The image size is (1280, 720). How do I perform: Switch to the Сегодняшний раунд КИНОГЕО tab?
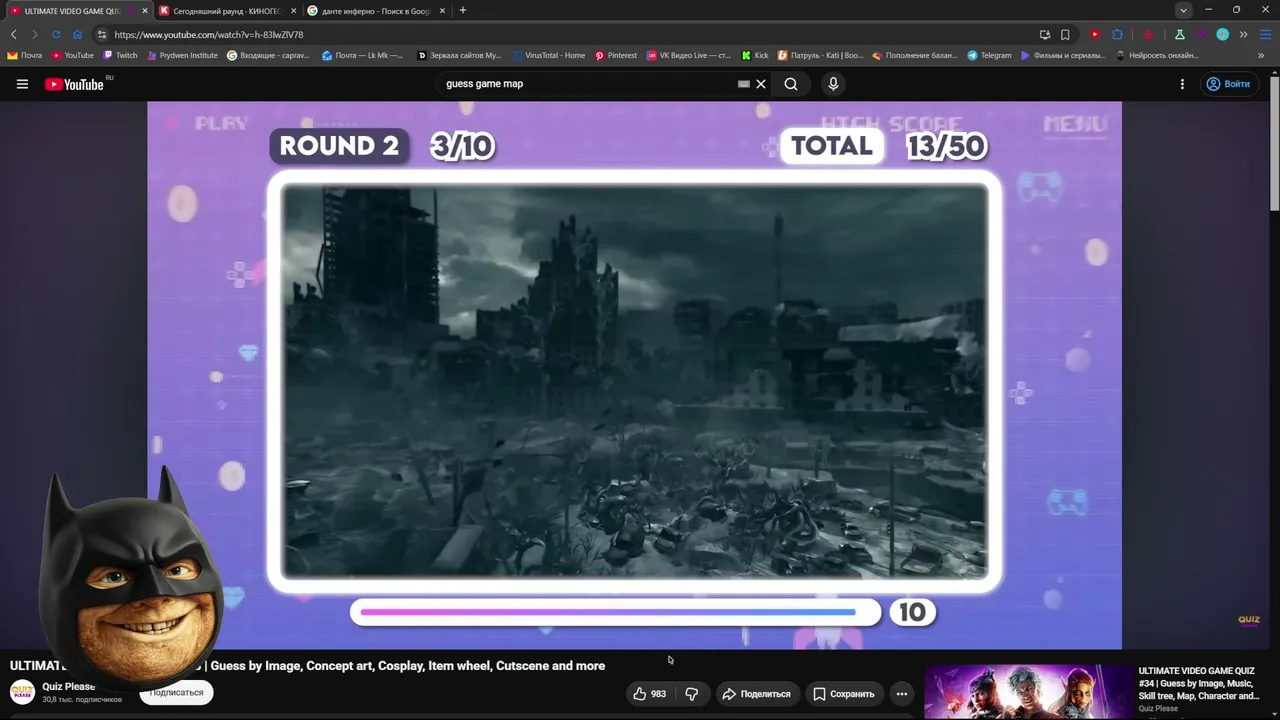click(x=227, y=11)
